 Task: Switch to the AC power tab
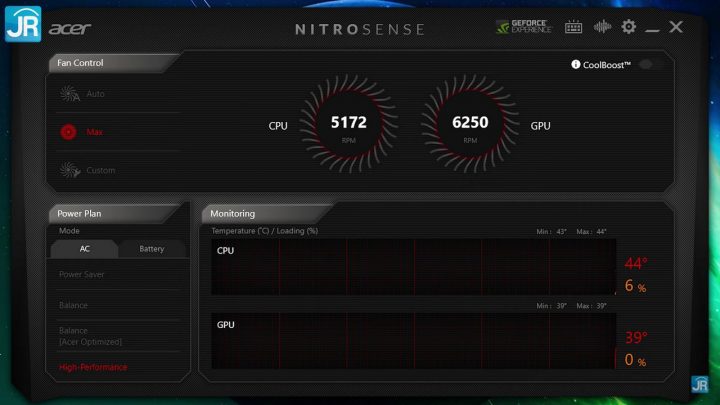85,249
